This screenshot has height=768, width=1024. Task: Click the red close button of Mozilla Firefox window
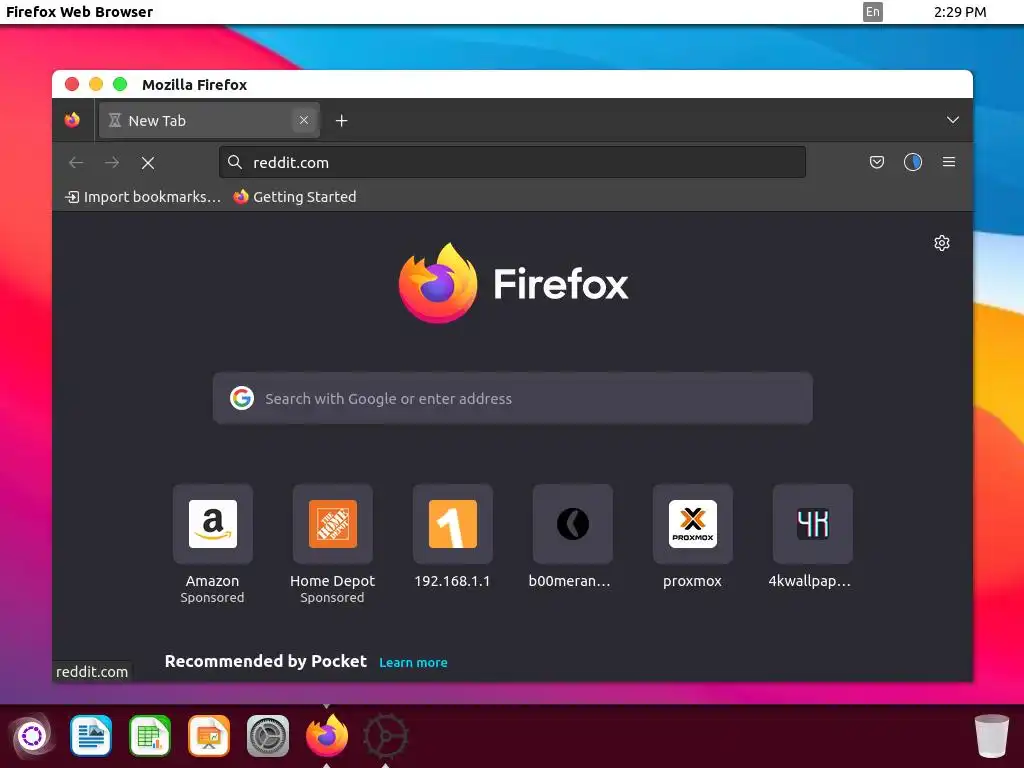72,84
